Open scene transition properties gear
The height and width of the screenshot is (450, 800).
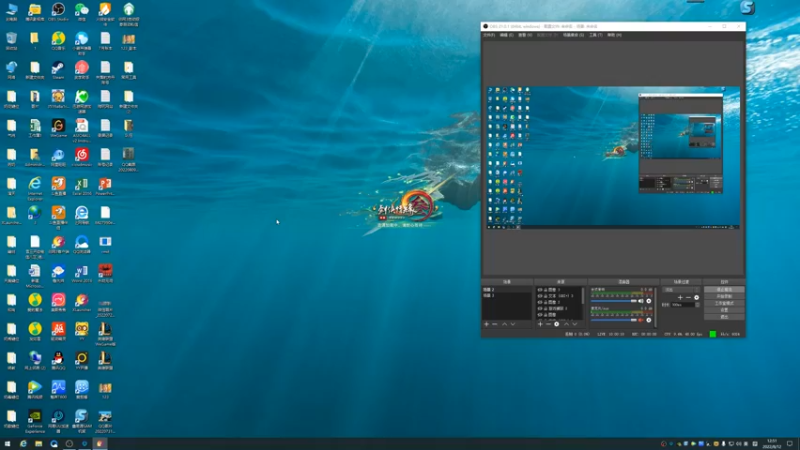pyautogui.click(x=696, y=297)
